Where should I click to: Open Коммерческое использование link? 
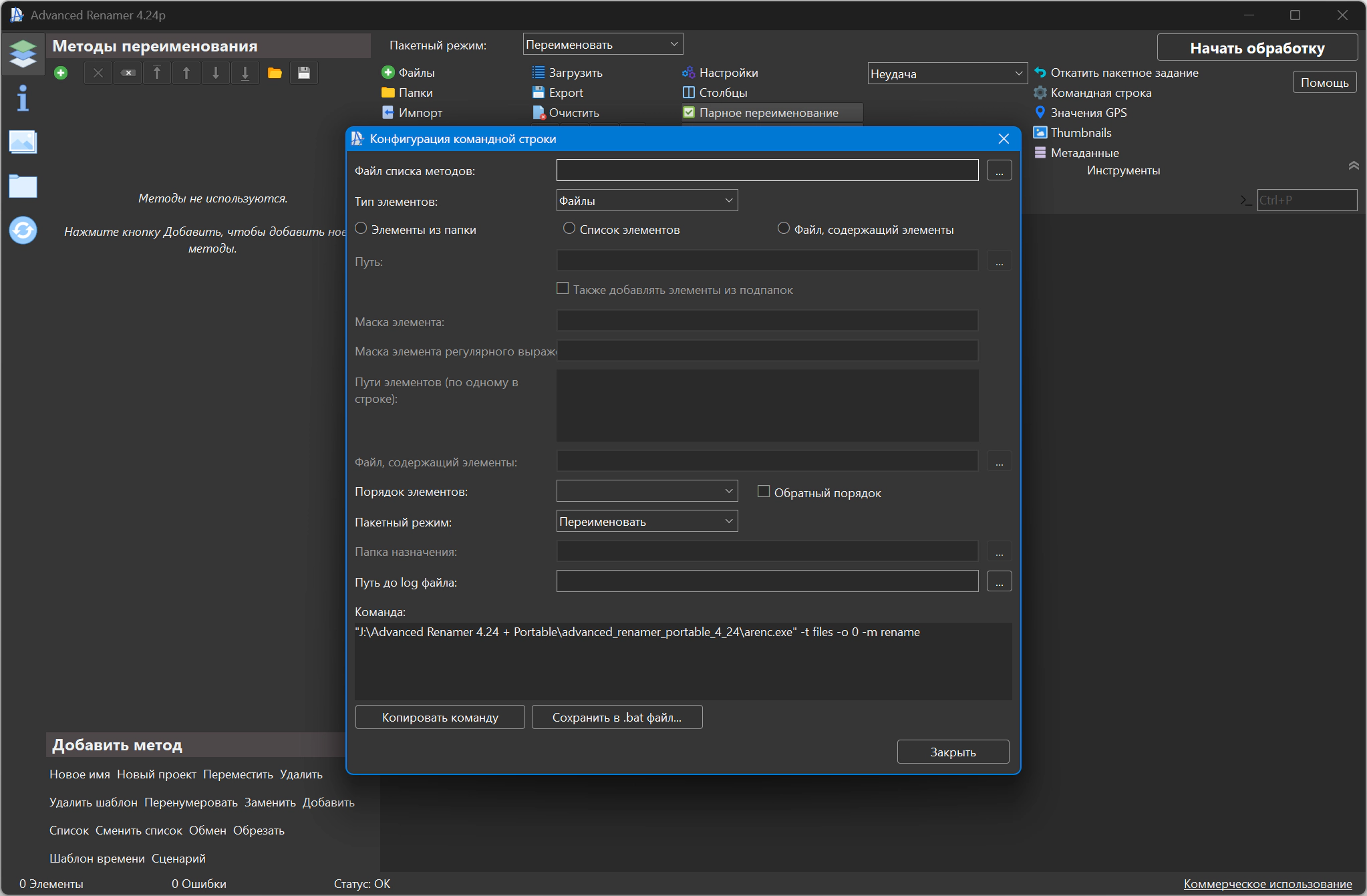(1267, 883)
